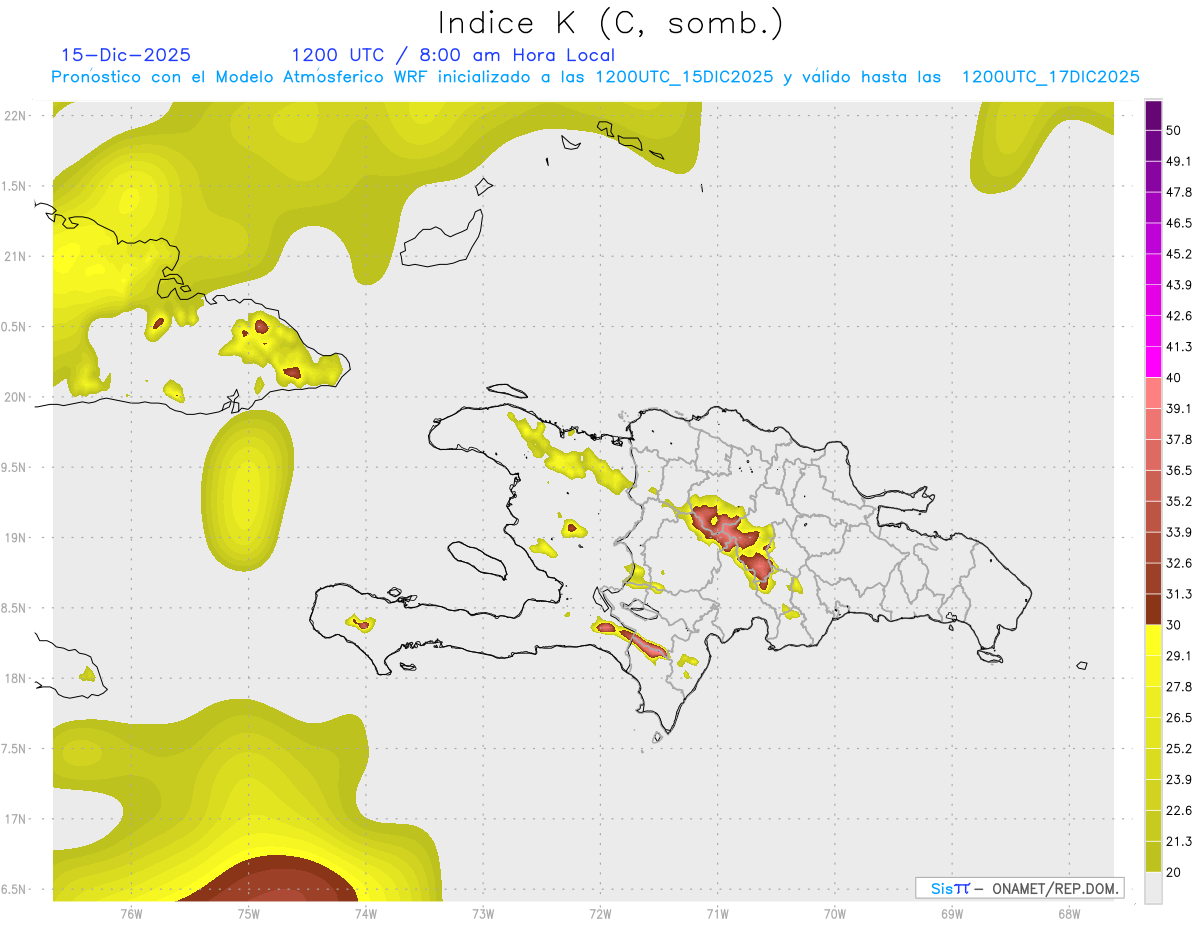Click the "18N" latitude axis label
Screen dimensions: 1200x927
pos(16,679)
